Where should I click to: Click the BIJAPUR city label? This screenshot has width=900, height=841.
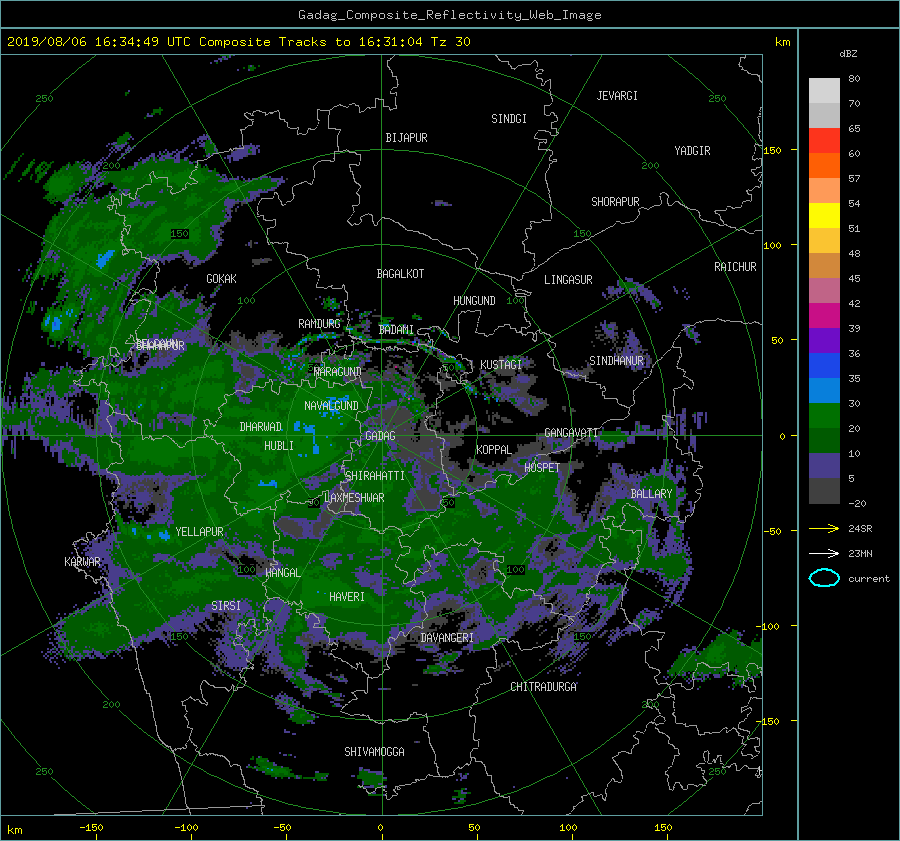406,138
